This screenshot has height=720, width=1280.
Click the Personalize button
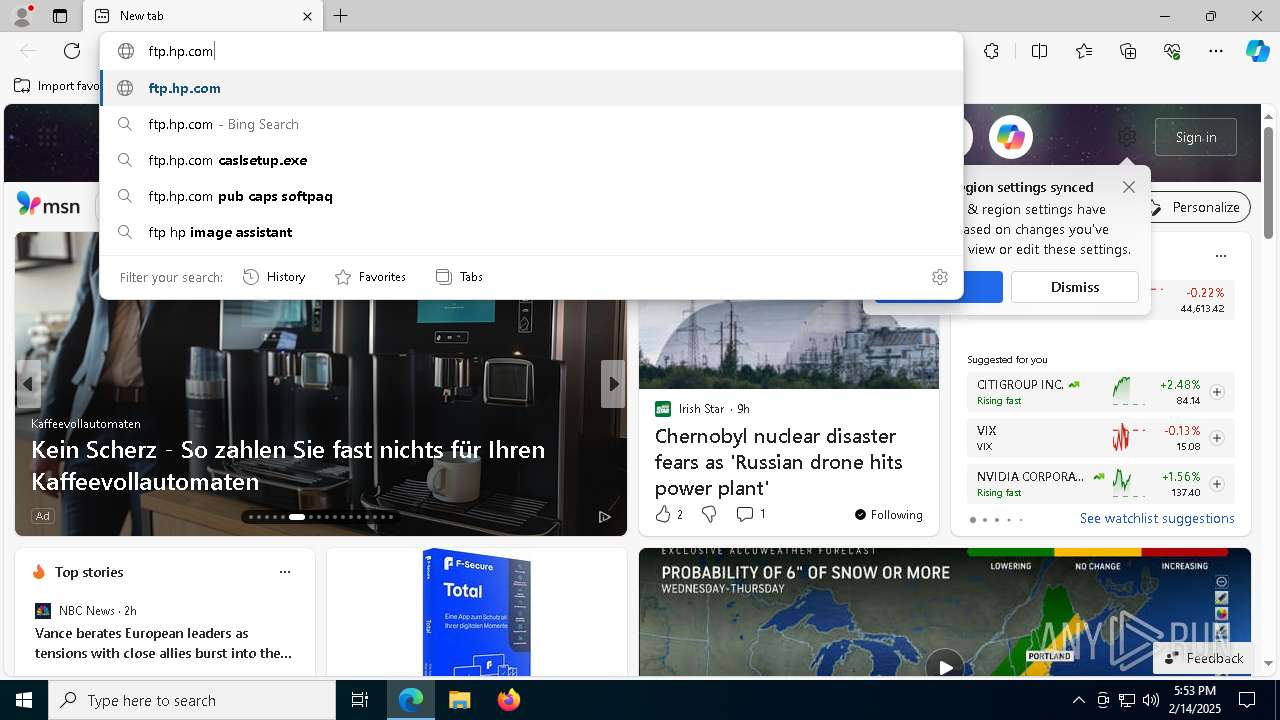(x=1196, y=207)
